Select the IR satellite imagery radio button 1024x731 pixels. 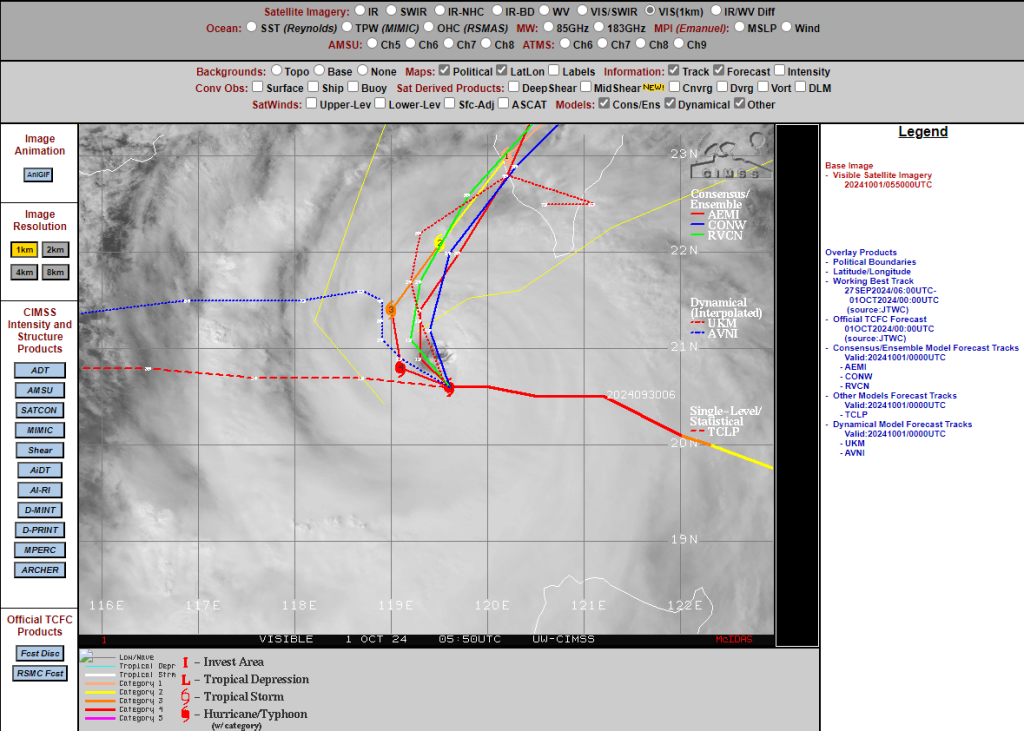(360, 10)
